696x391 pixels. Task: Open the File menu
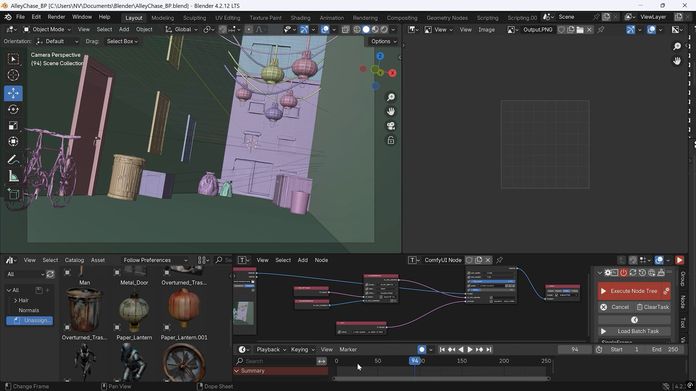point(20,17)
